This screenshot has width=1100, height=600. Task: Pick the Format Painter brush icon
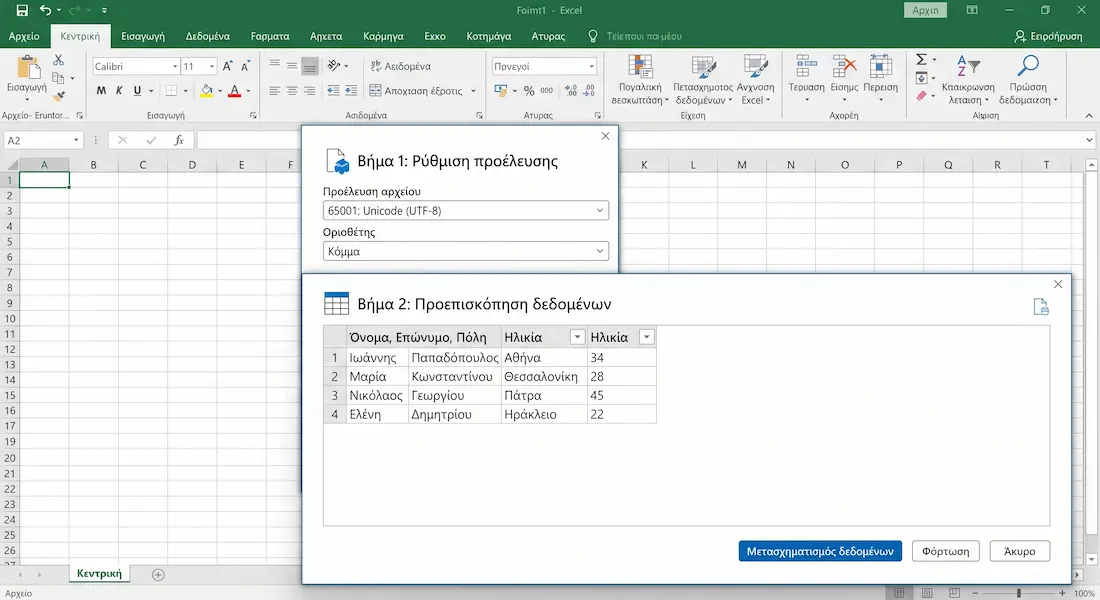pyautogui.click(x=59, y=96)
